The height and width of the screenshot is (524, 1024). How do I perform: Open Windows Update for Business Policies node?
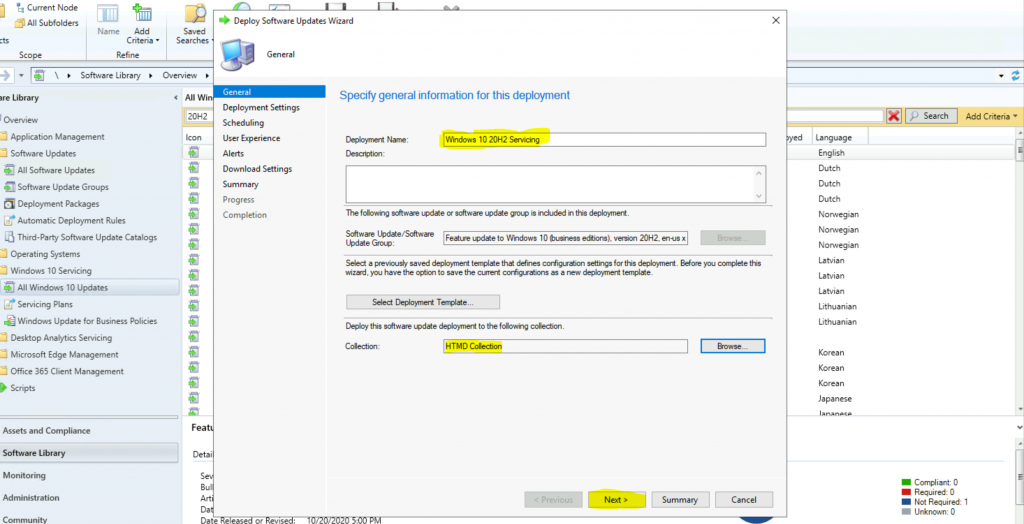(x=87, y=321)
